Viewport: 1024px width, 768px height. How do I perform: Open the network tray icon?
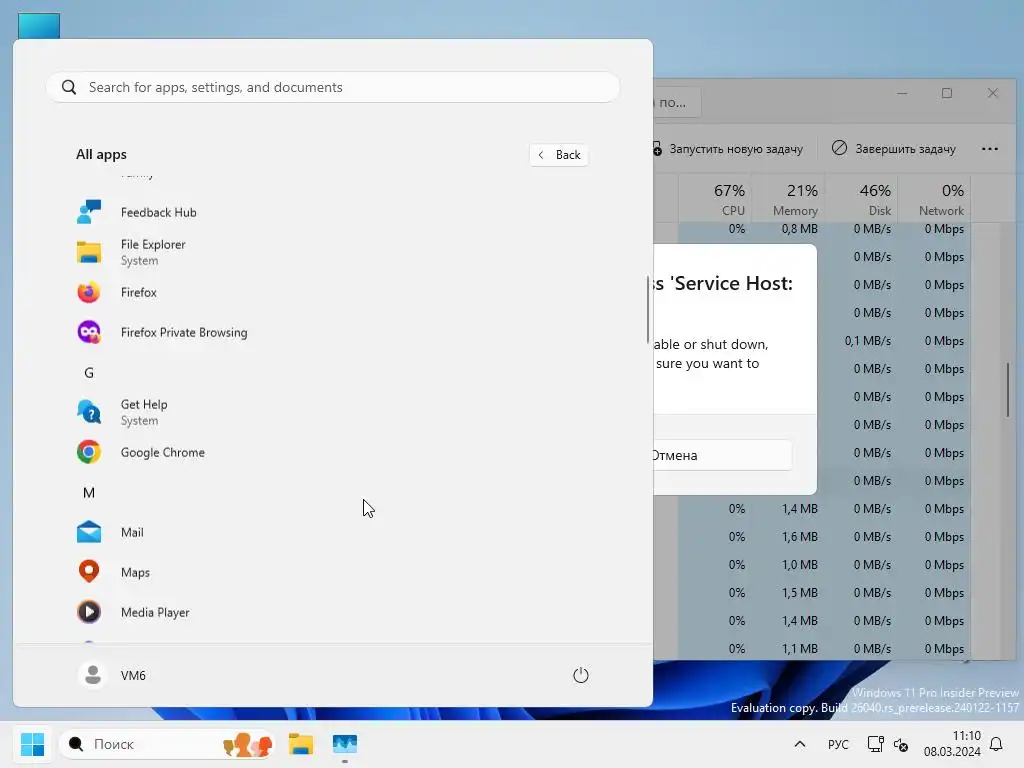pos(875,744)
